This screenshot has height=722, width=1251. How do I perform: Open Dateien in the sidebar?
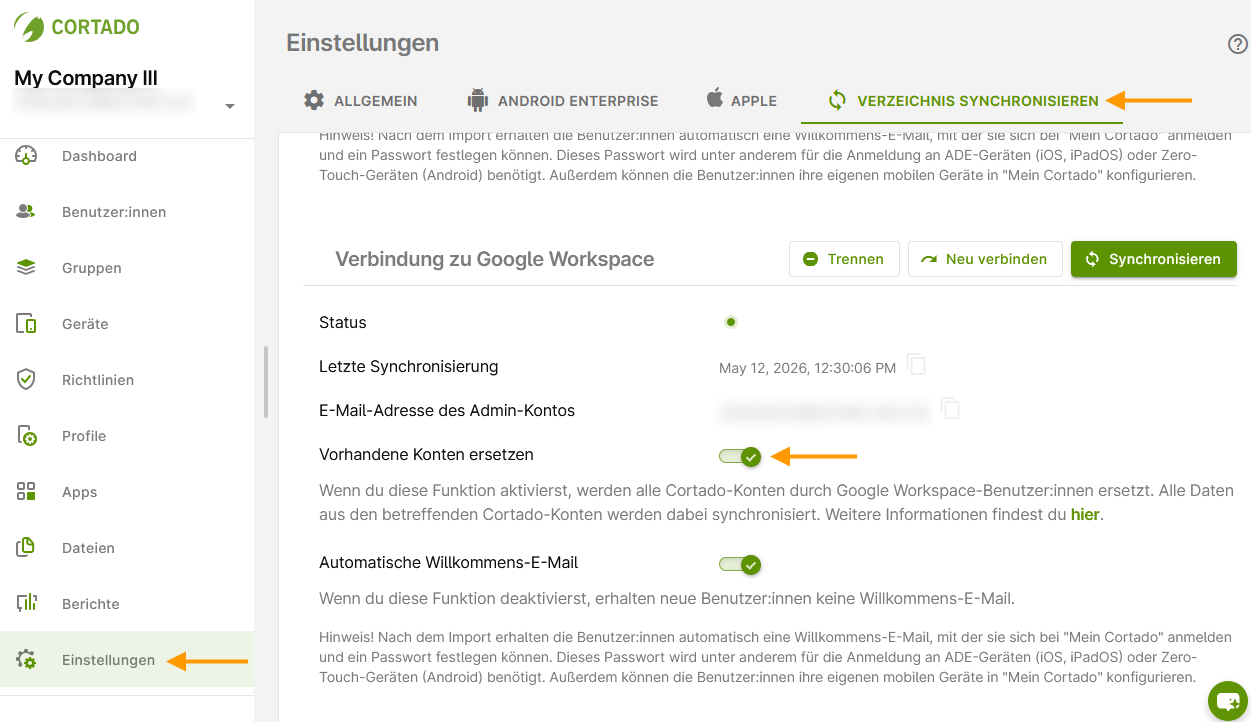[x=127, y=548]
